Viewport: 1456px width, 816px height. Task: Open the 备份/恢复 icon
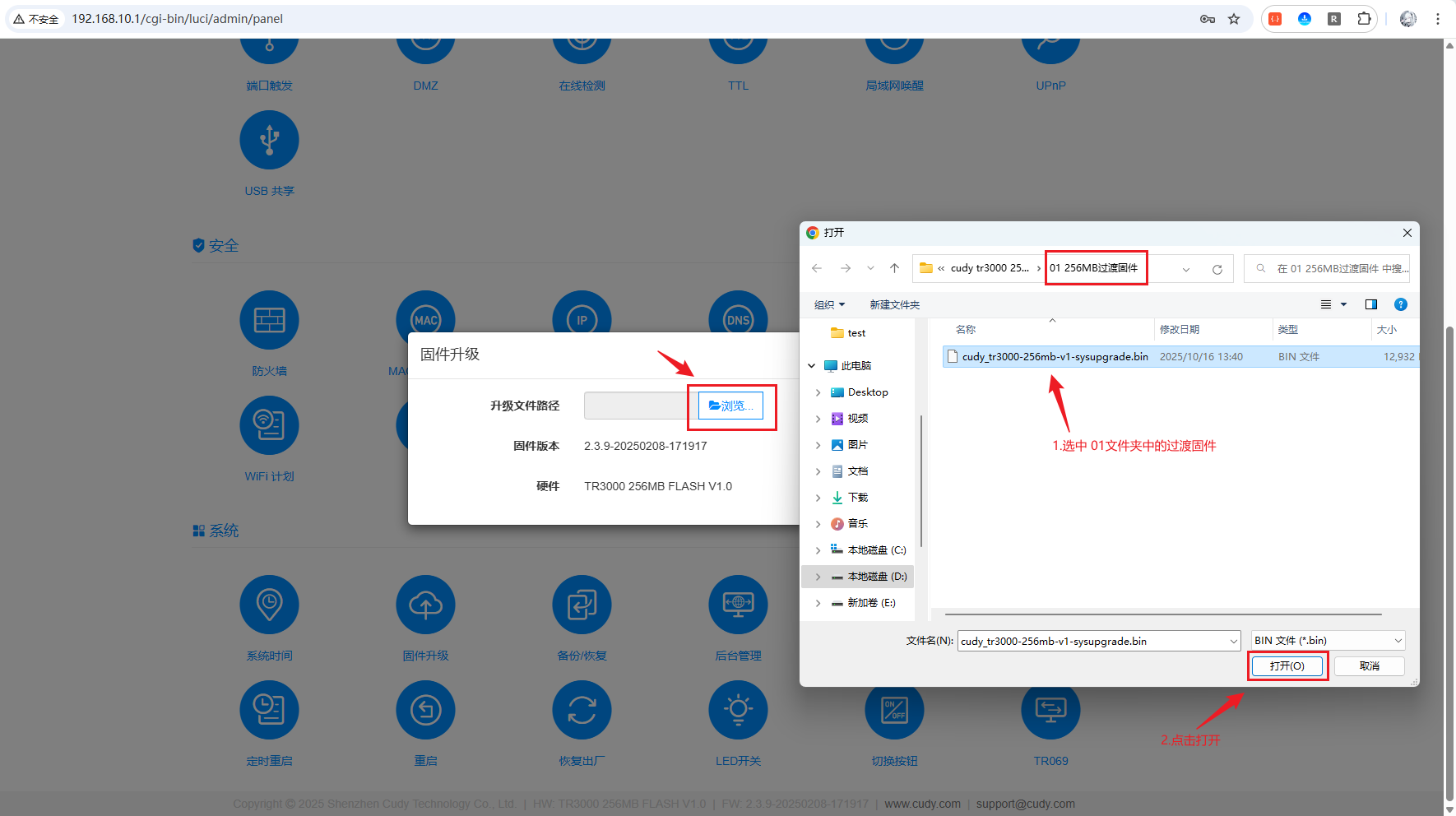click(x=582, y=605)
